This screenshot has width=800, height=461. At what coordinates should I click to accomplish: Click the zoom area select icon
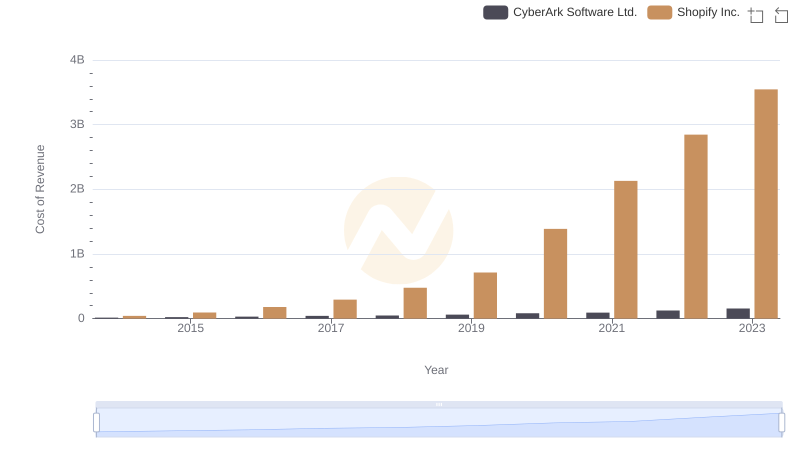point(756,15)
